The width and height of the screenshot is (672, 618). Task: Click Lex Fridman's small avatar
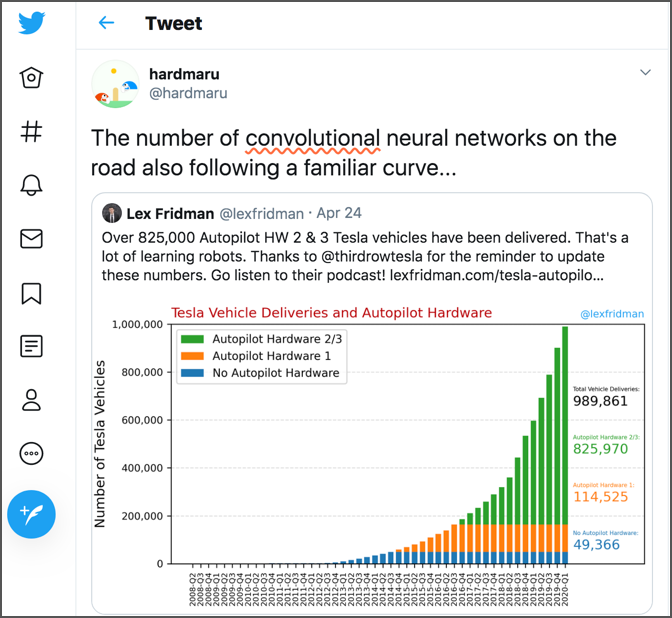coord(112,213)
